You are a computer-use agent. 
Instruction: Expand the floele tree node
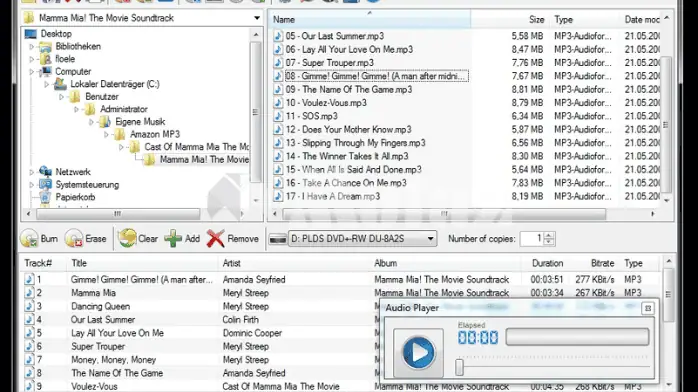(32, 59)
